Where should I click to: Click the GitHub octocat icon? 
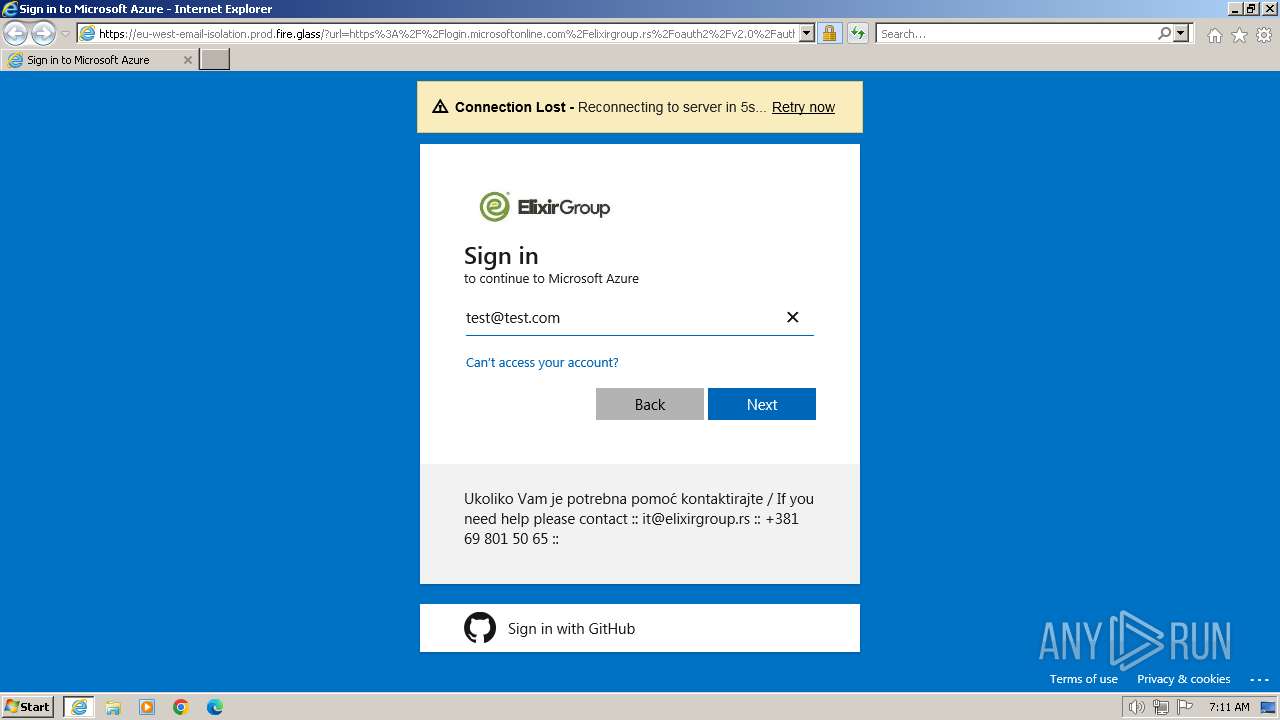[x=480, y=628]
